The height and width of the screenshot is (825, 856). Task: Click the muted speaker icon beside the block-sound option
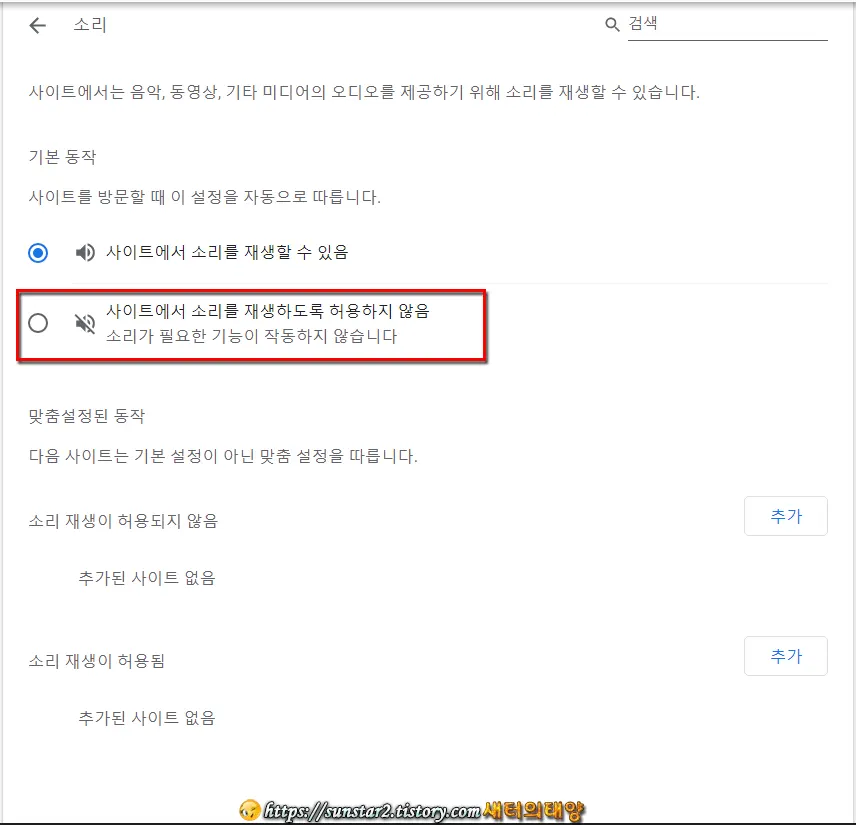tap(85, 323)
